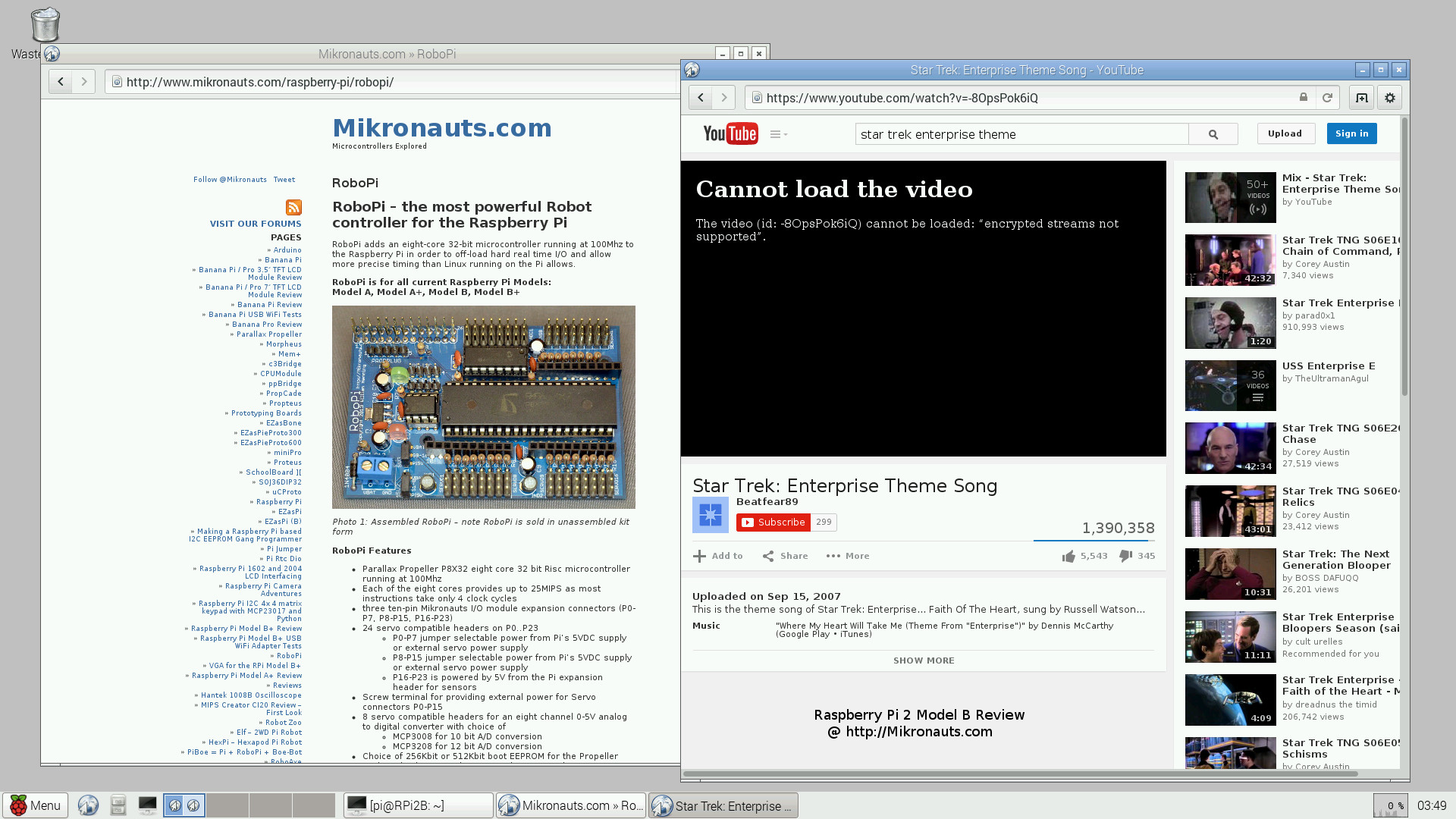Go back in the YouTube browser window
This screenshot has width=1456, height=819.
click(x=701, y=98)
